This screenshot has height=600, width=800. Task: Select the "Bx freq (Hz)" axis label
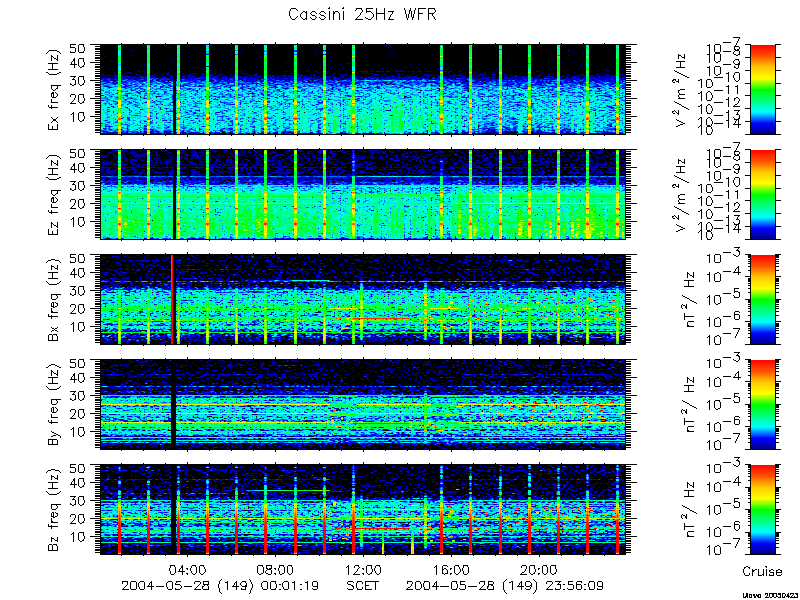pos(54,299)
